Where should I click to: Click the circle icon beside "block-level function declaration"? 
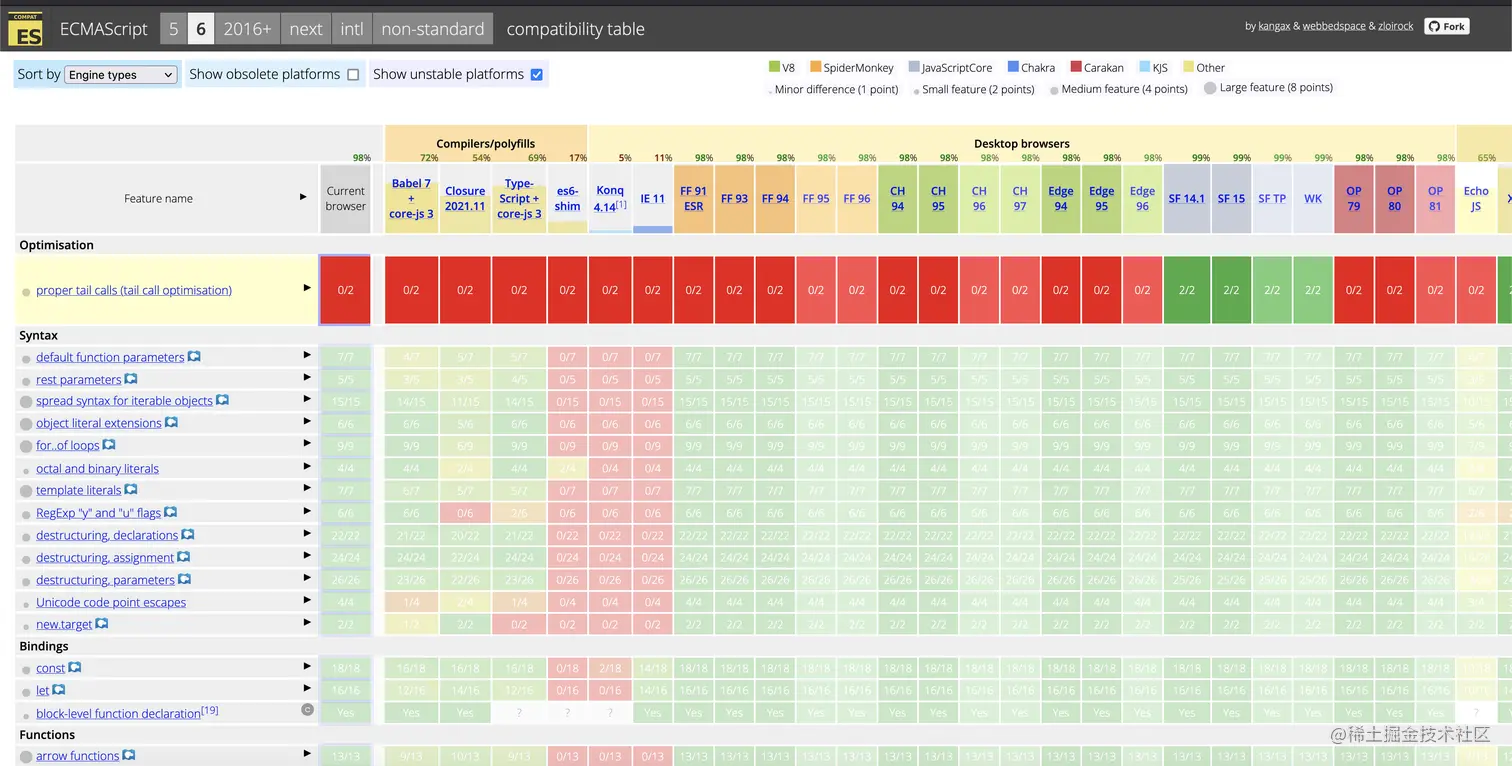(x=307, y=712)
